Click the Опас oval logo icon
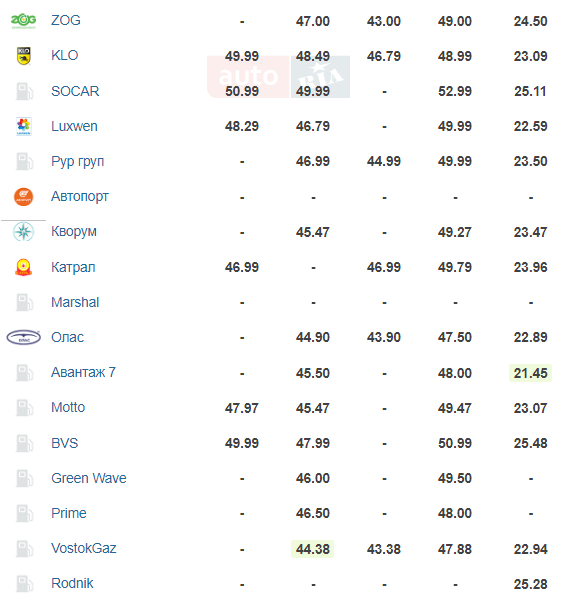Viewport: 576px width, 606px height. (x=24, y=337)
